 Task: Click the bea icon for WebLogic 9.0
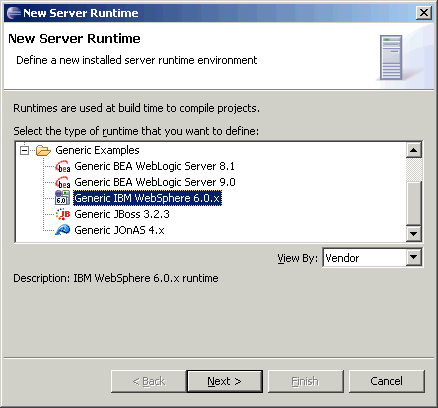pos(62,182)
